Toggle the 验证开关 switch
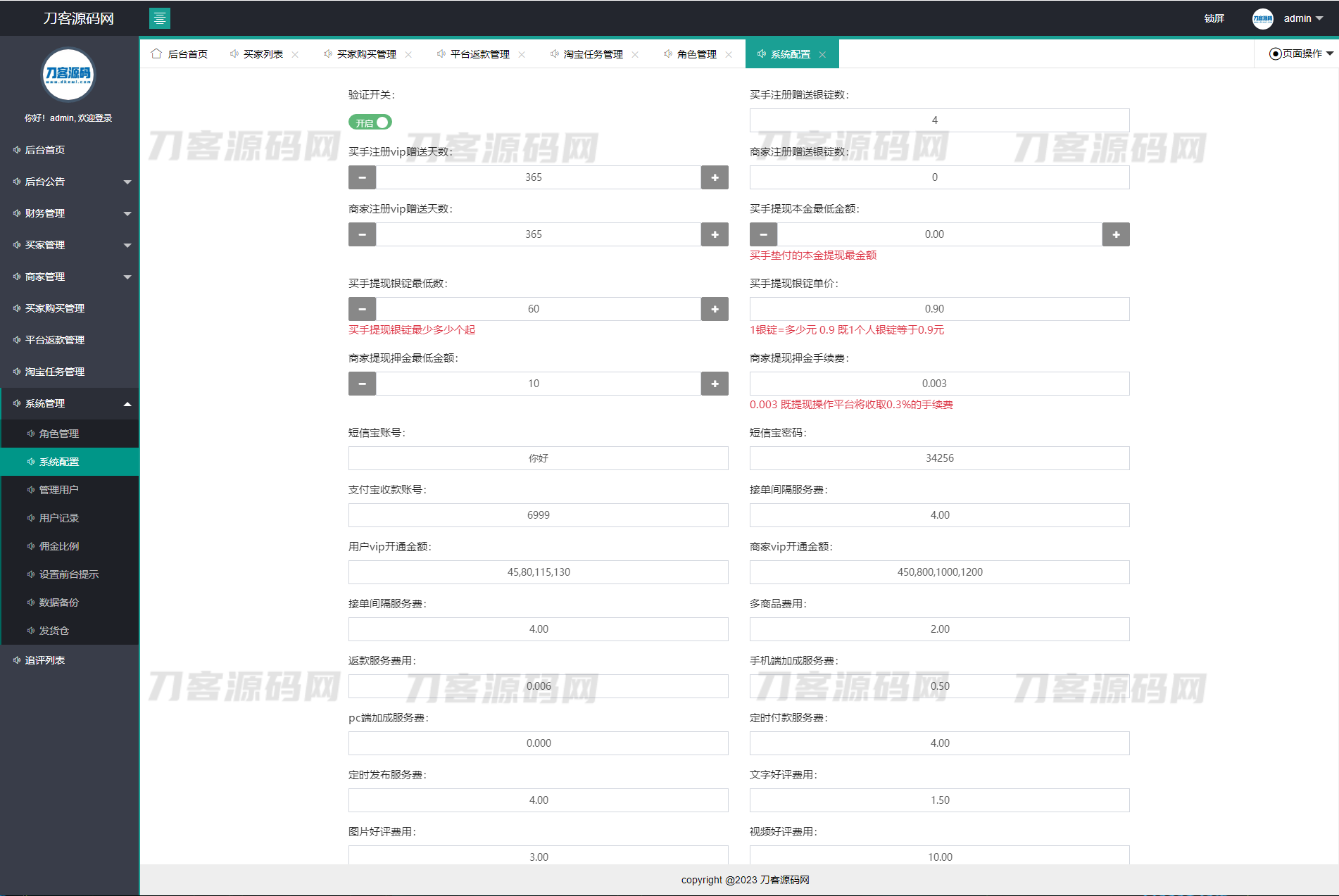The height and width of the screenshot is (896, 1339). click(370, 122)
